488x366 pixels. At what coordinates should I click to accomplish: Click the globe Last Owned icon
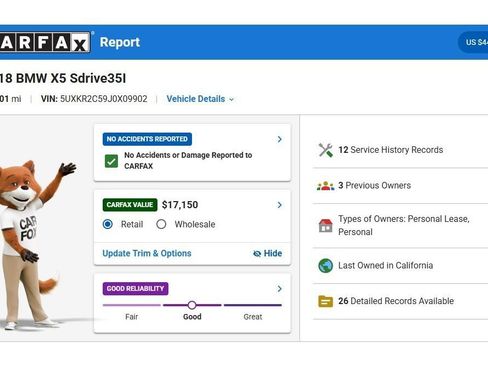click(325, 266)
